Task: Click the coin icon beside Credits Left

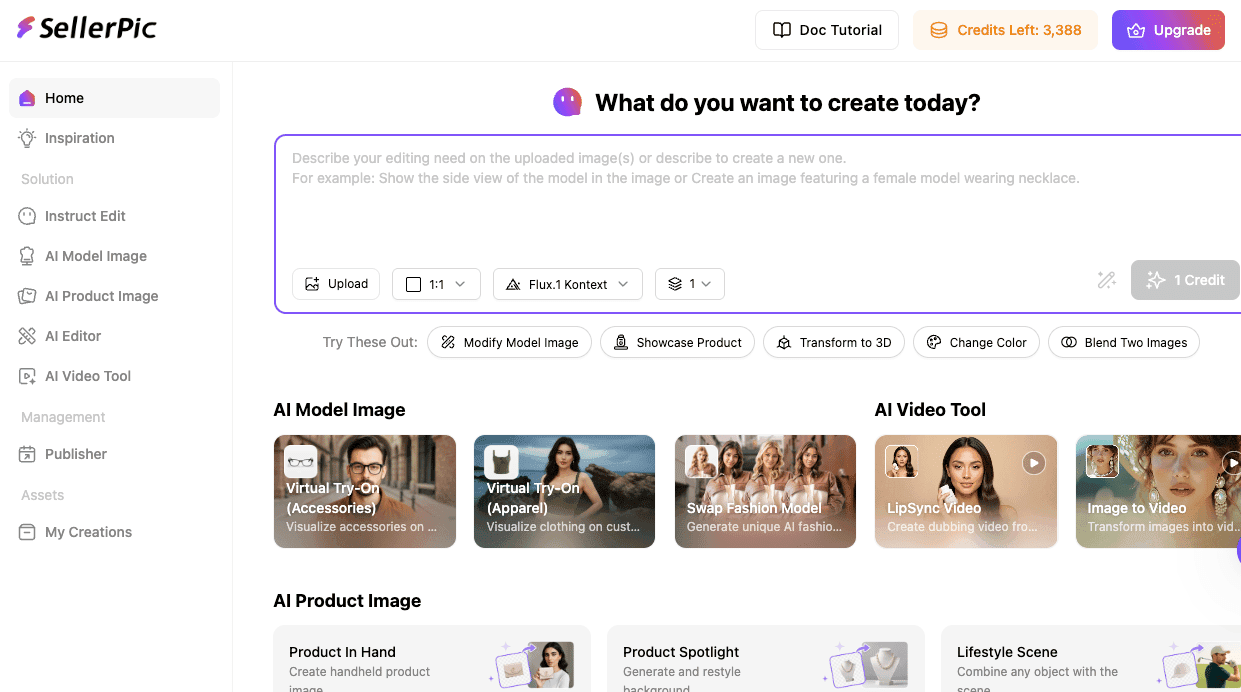Action: pos(938,30)
